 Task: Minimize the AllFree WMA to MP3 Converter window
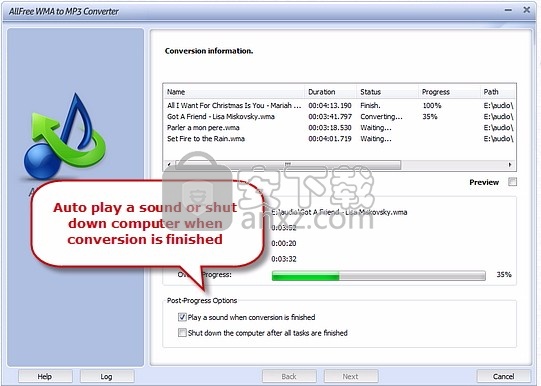(508, 10)
